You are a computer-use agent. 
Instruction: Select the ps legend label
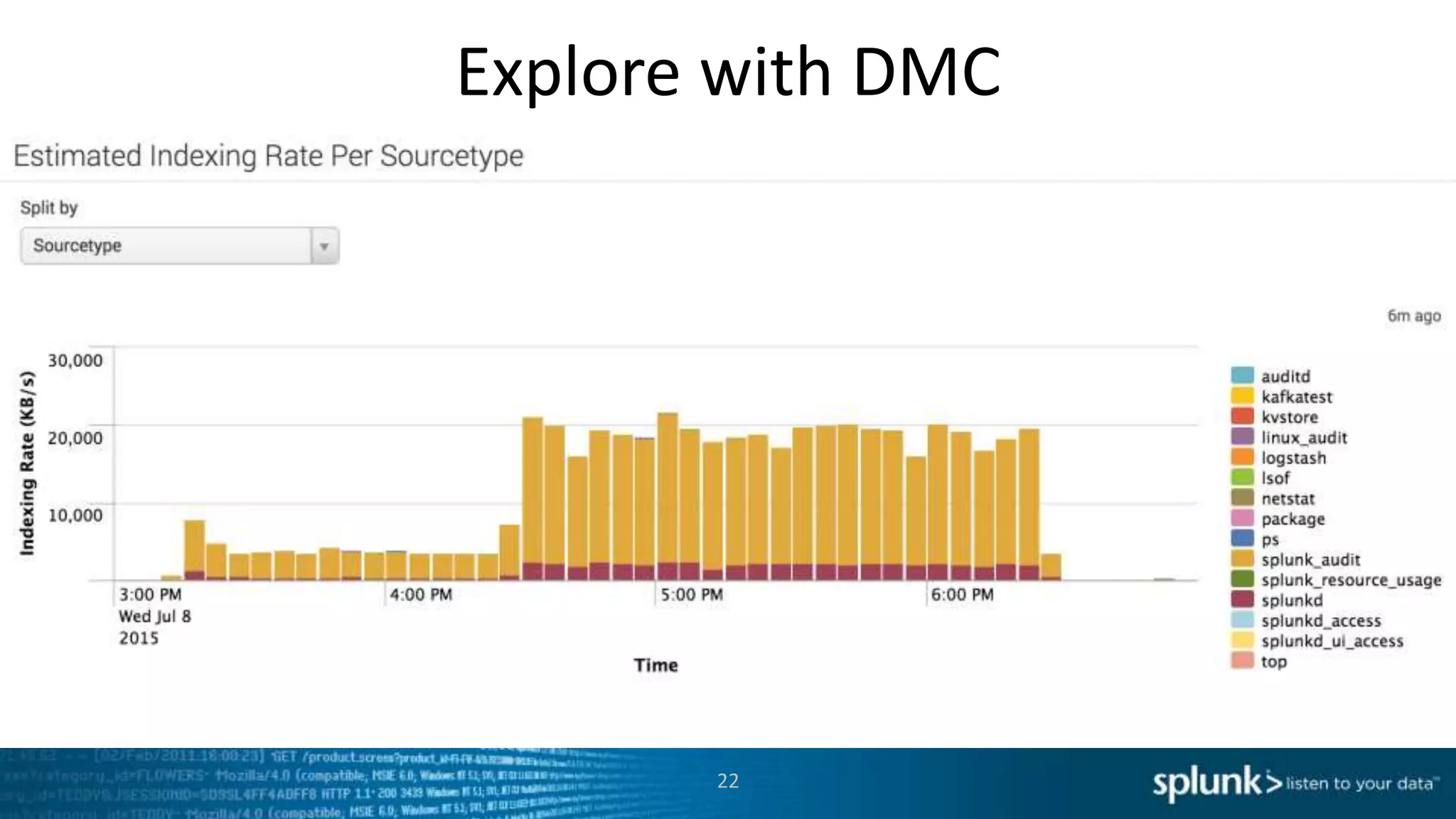pos(1270,540)
